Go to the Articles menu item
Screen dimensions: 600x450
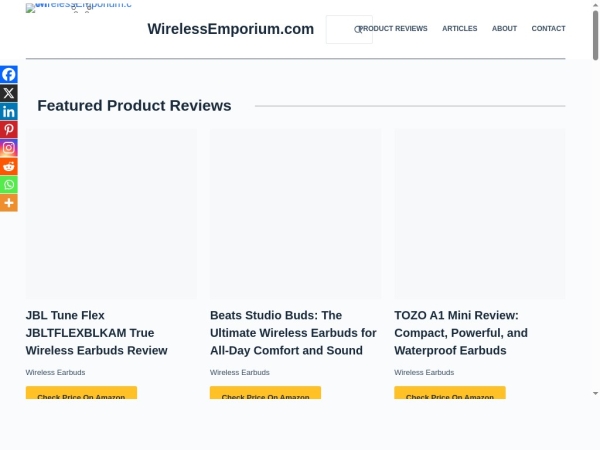coord(460,29)
